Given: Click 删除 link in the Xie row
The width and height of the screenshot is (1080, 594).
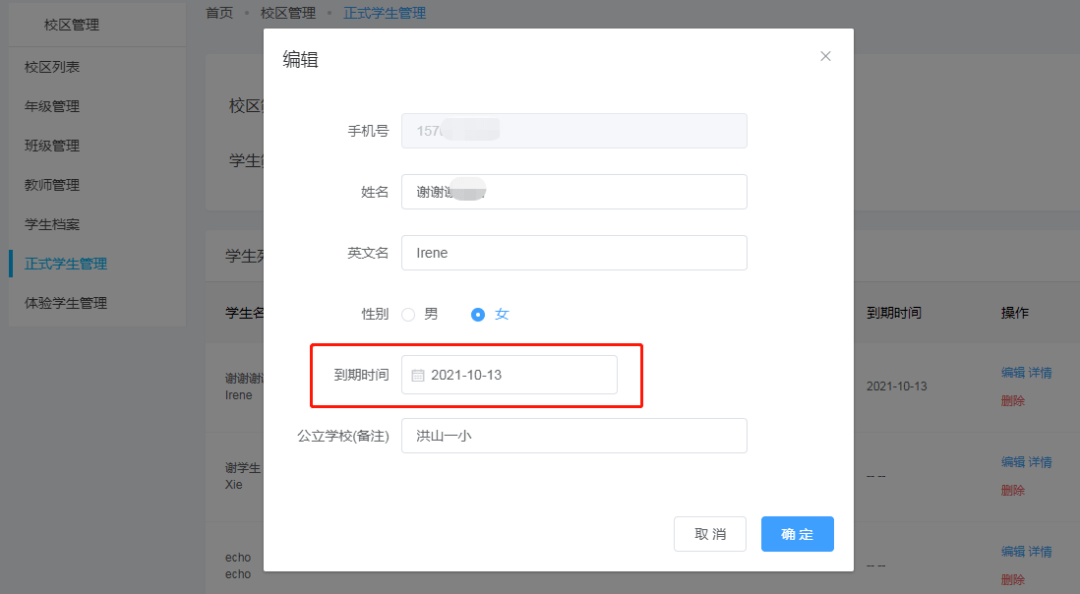Looking at the screenshot, I should click(x=1013, y=490).
